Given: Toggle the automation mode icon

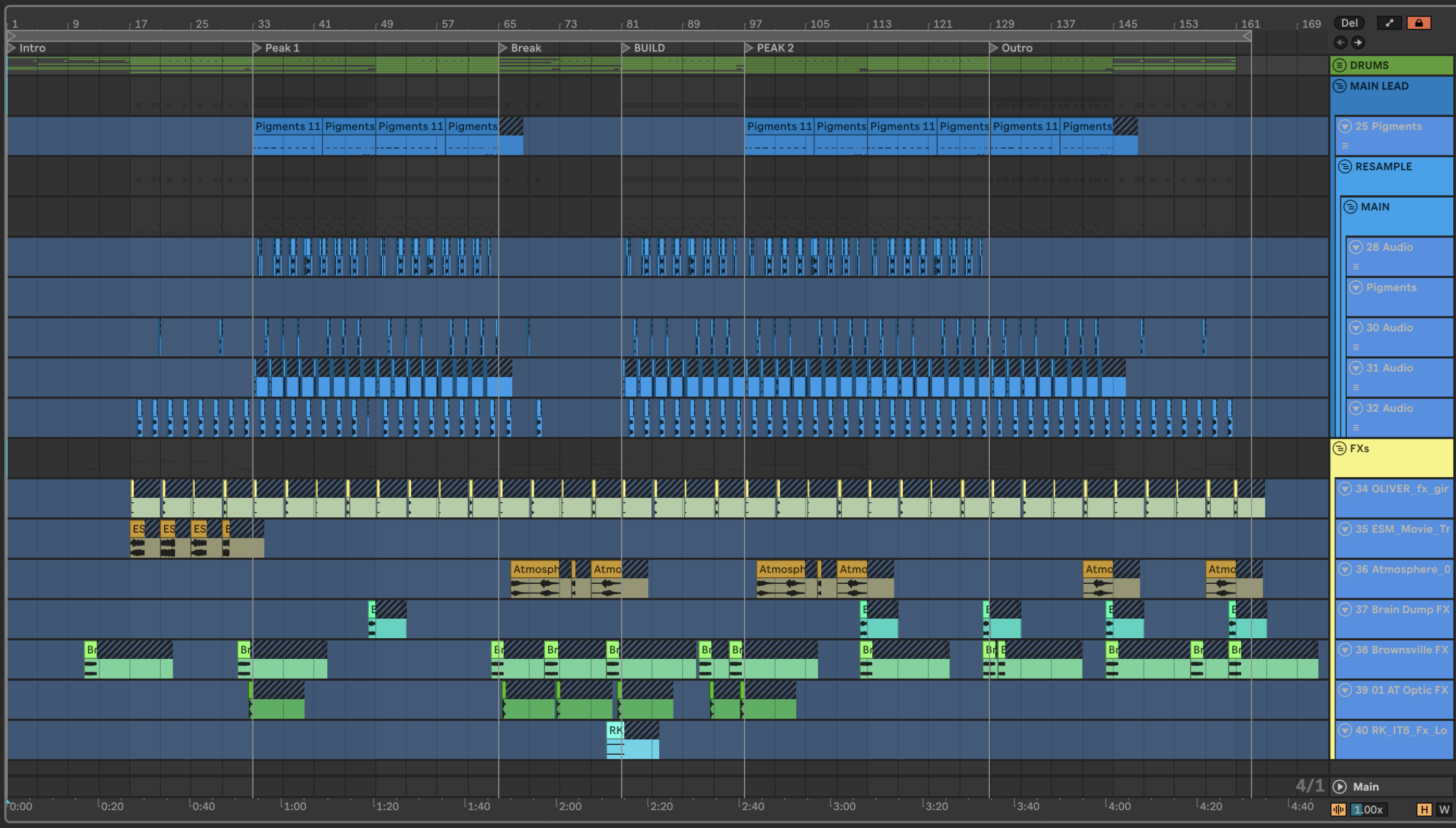Looking at the screenshot, I should (x=1389, y=23).
